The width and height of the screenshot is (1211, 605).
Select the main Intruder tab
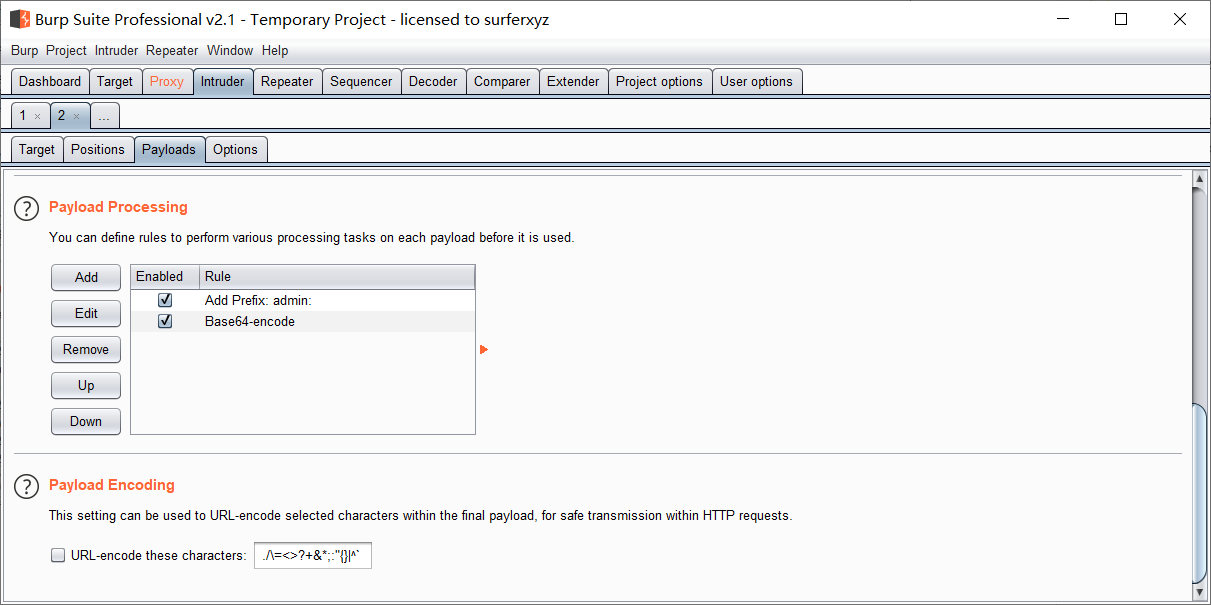click(222, 82)
